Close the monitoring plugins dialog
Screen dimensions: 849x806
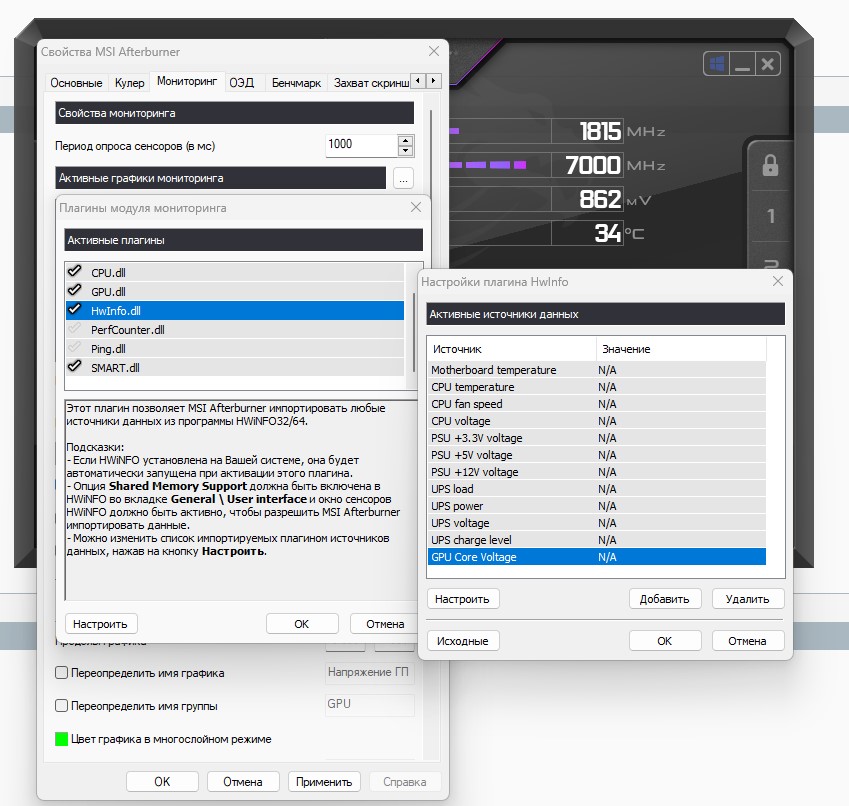pos(415,207)
